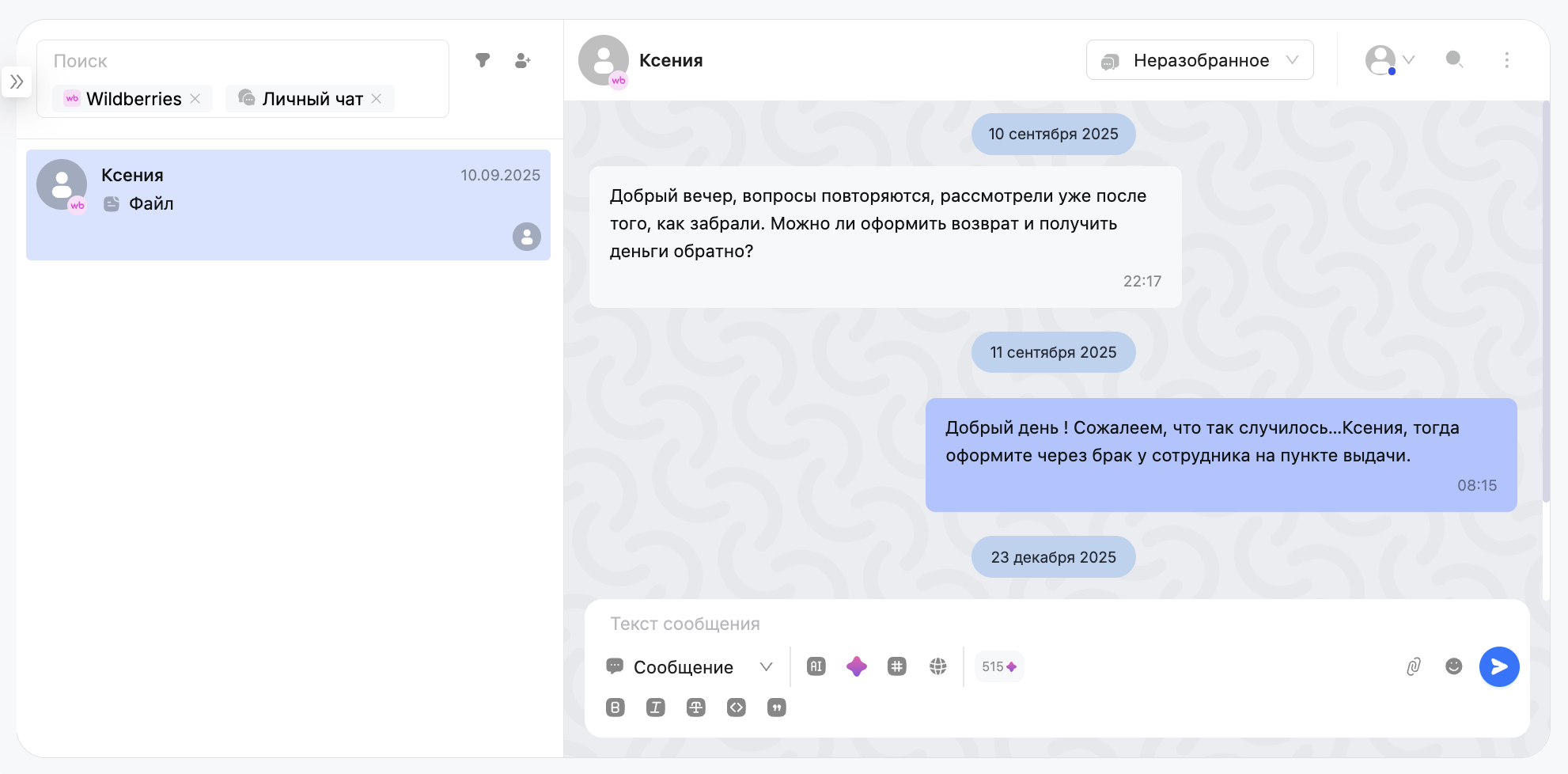Click the purple diamond AI icon
The image size is (1568, 774).
click(x=856, y=666)
